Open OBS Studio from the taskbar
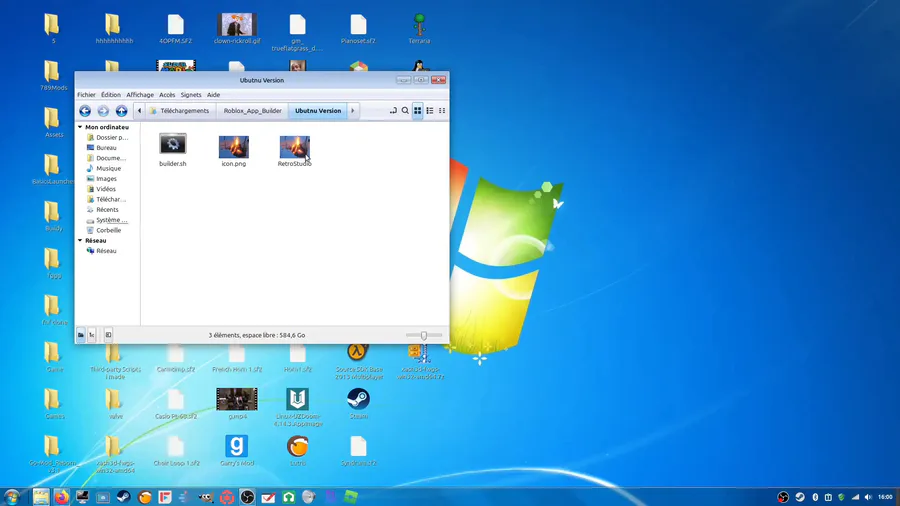 pos(247,497)
